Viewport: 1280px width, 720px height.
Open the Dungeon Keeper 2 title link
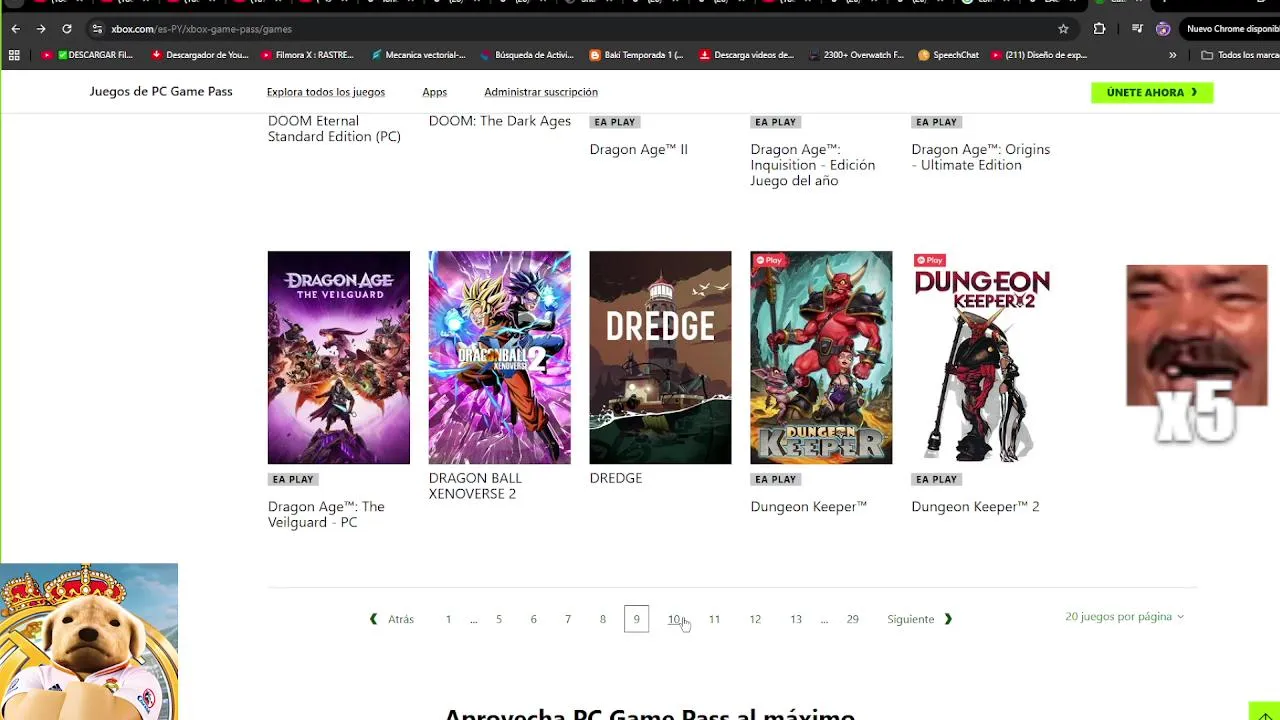(x=975, y=507)
